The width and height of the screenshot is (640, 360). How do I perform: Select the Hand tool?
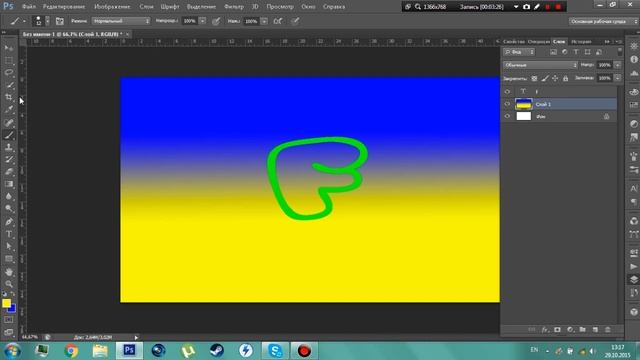9,272
